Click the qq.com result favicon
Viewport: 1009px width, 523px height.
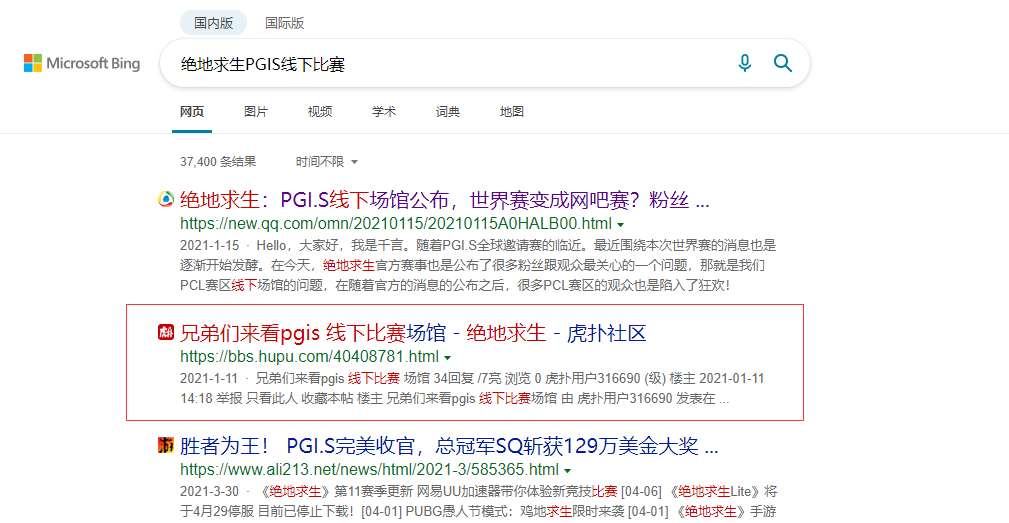166,199
